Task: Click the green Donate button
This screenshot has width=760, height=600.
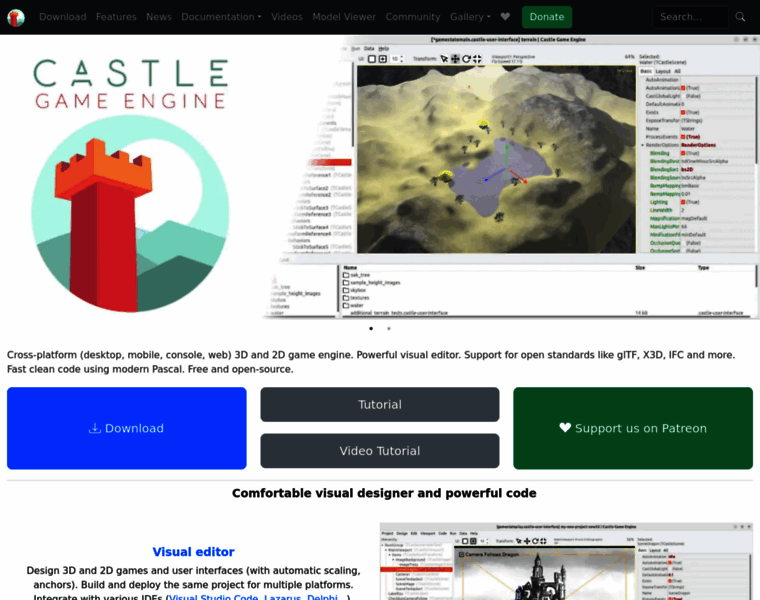Action: point(547,17)
